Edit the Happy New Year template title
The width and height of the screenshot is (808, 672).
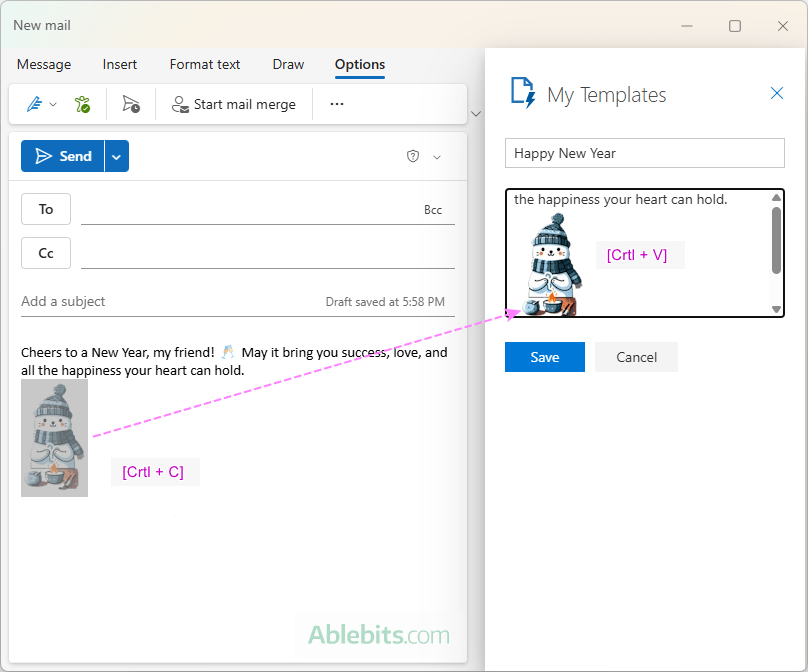click(645, 153)
